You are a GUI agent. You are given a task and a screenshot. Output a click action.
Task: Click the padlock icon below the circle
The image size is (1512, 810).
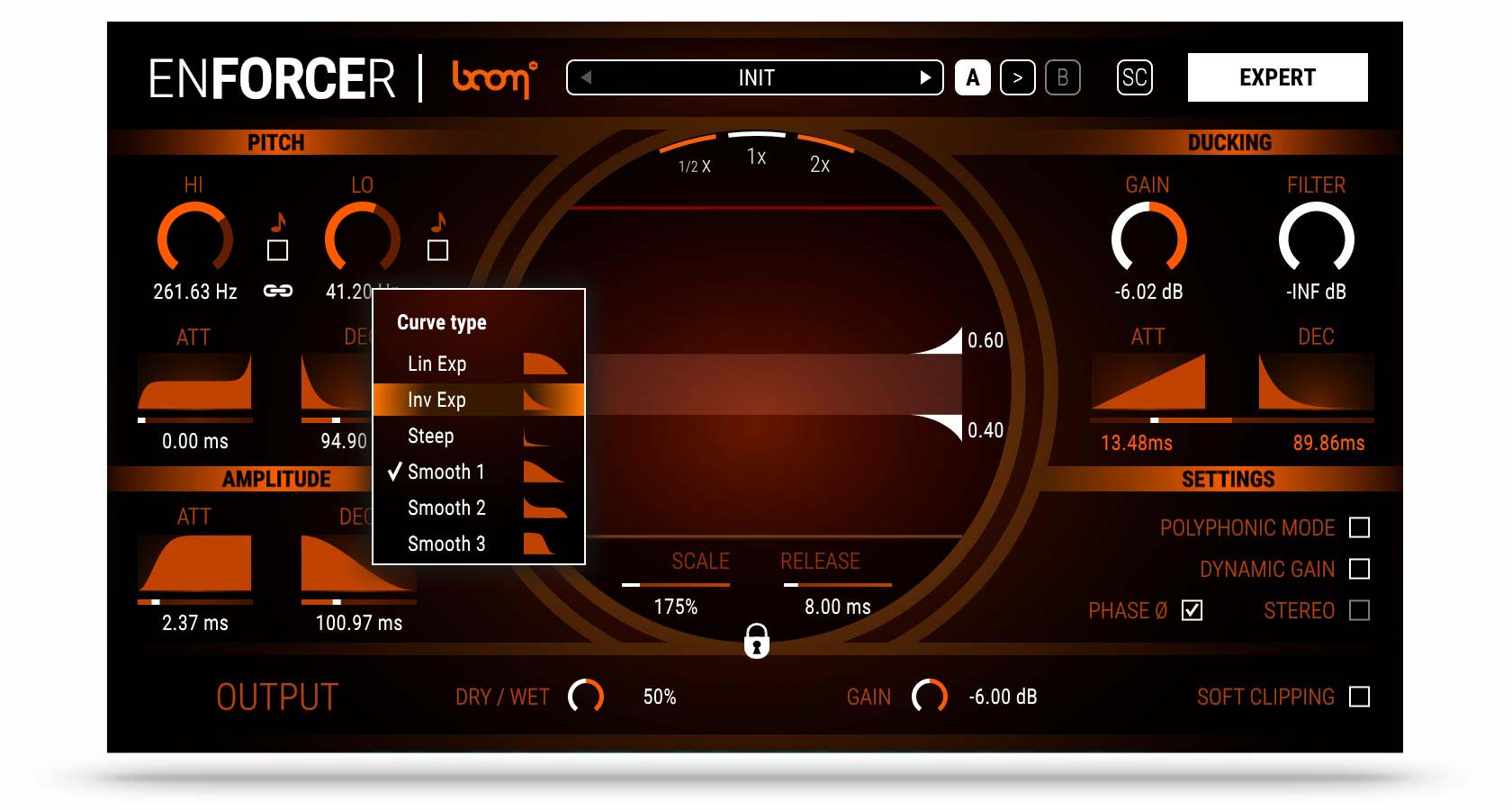(x=756, y=641)
